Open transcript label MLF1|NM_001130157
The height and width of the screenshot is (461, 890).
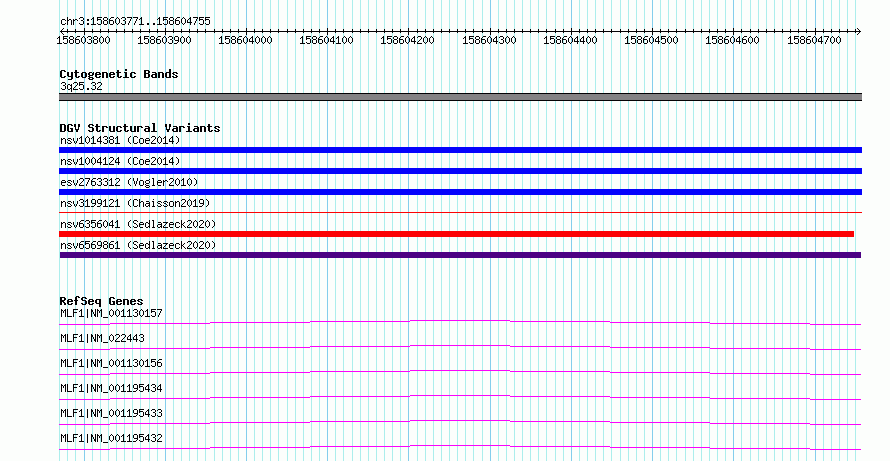[111, 313]
